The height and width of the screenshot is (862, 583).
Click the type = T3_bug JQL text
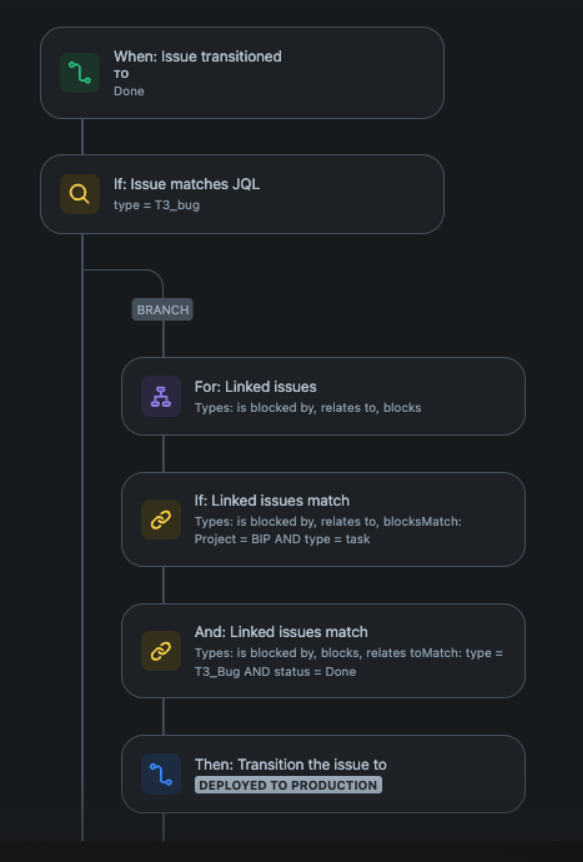click(157, 205)
